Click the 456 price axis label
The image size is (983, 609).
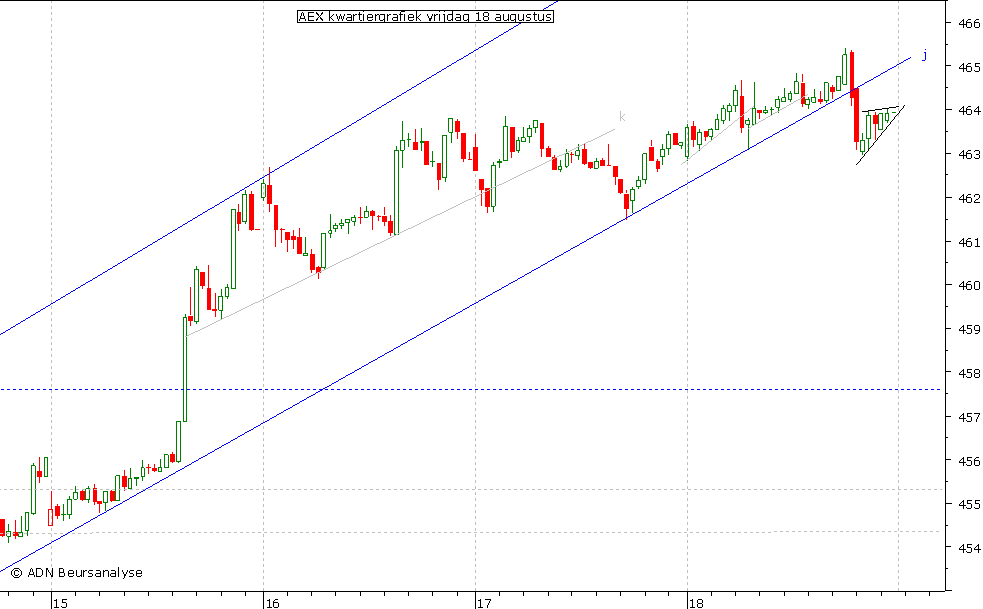click(969, 461)
